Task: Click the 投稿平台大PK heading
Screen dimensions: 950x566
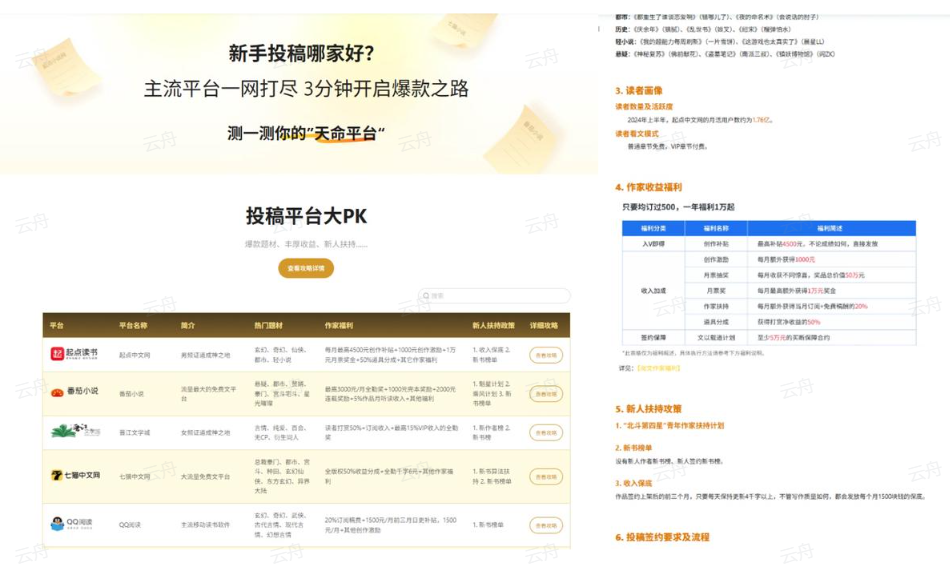Action: coord(306,216)
